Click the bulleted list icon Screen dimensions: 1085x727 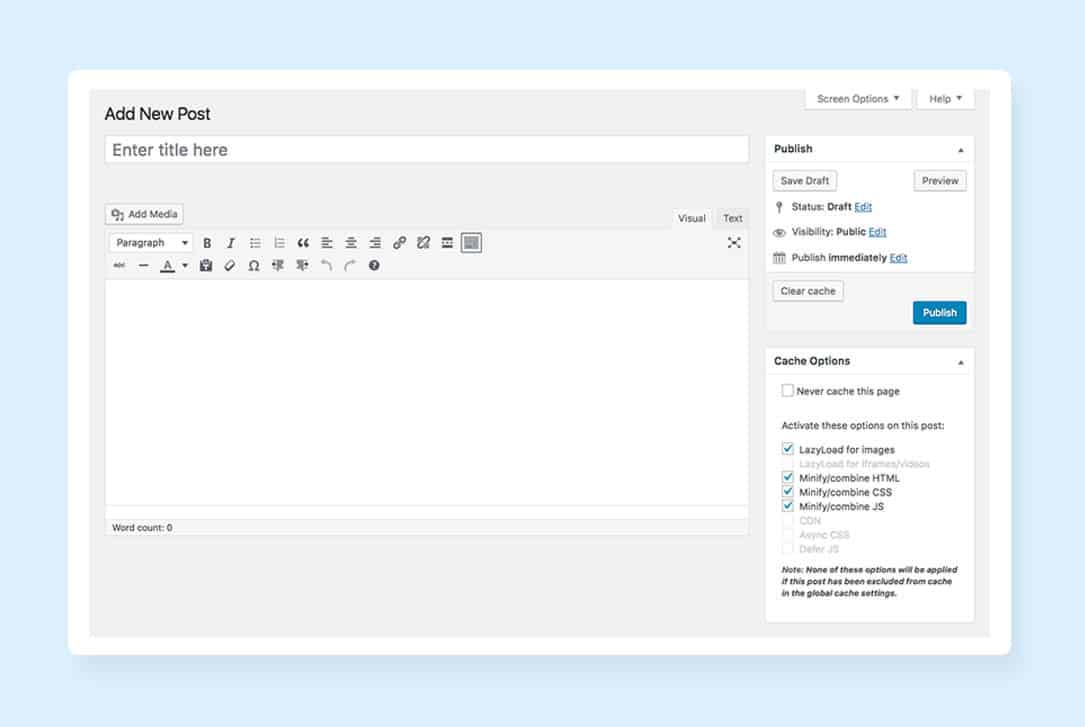pos(255,243)
